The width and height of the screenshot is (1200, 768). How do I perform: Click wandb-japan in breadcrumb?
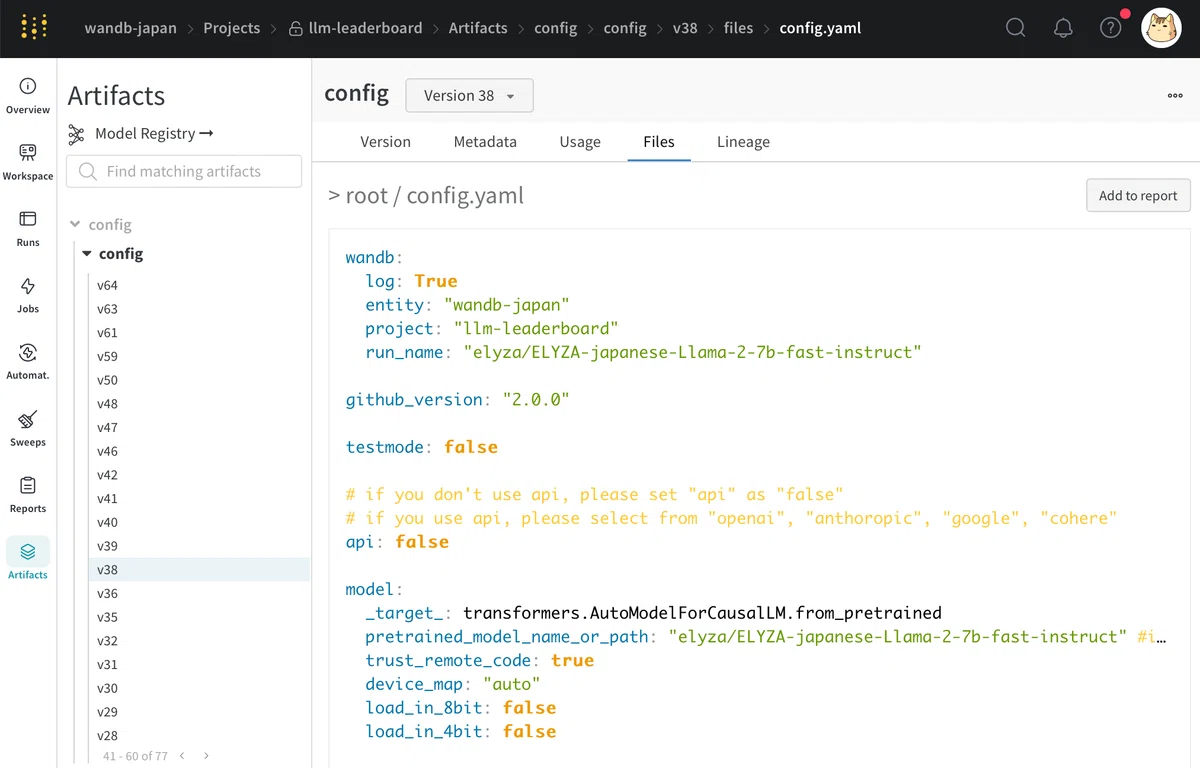tap(130, 28)
